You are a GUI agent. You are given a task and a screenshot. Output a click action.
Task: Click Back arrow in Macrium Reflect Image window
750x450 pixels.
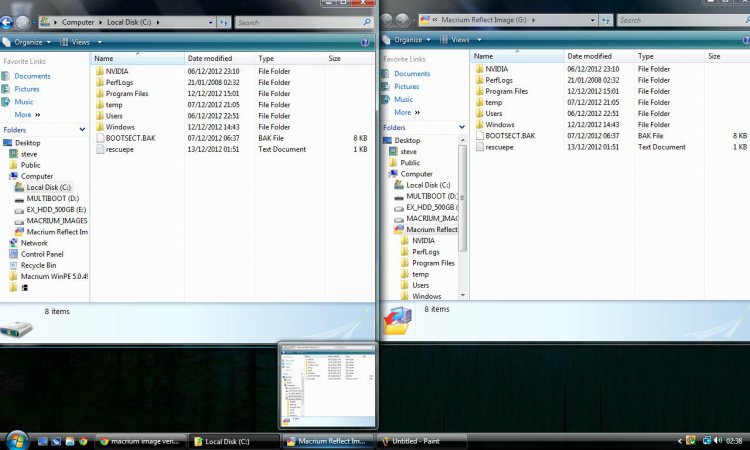[x=386, y=20]
